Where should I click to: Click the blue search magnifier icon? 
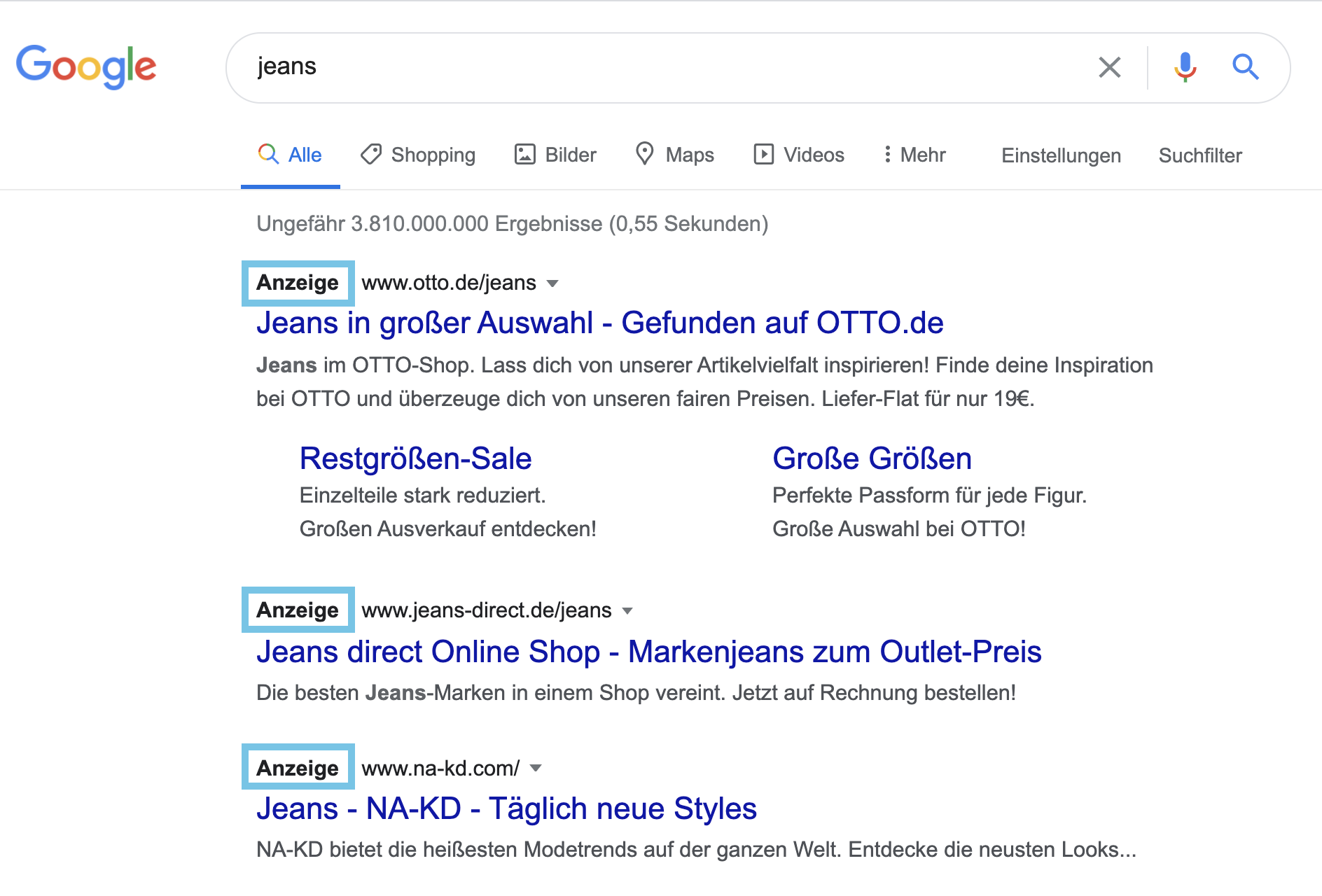pyautogui.click(x=1246, y=67)
